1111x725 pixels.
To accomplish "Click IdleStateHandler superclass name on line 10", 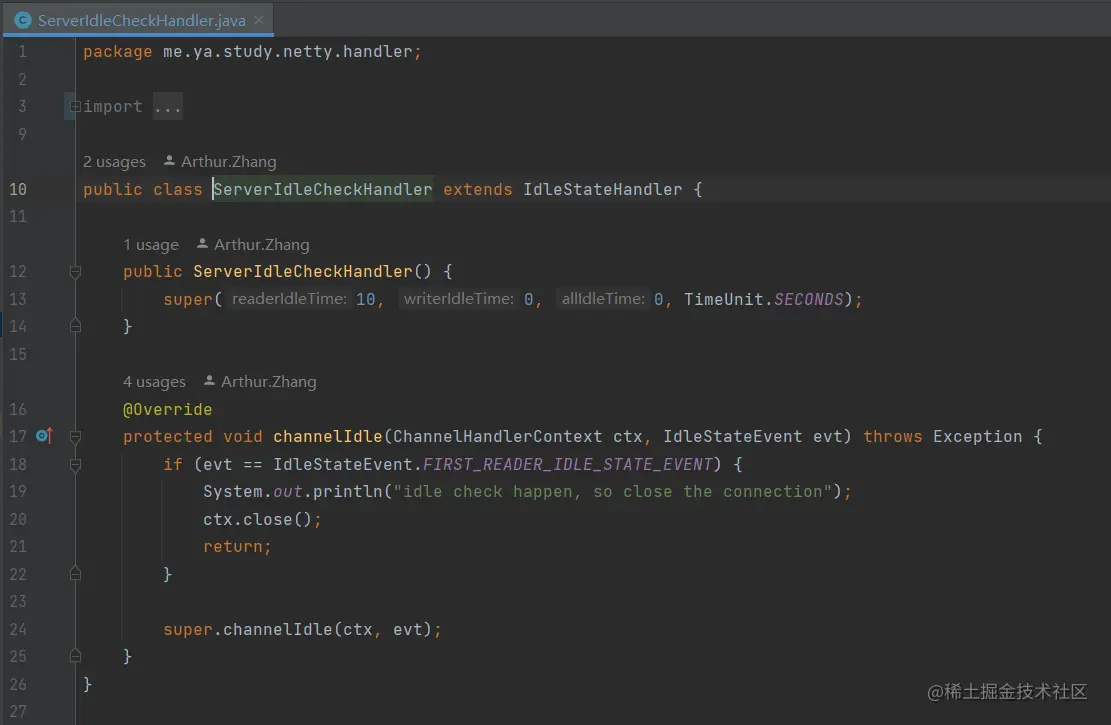I will pyautogui.click(x=603, y=189).
